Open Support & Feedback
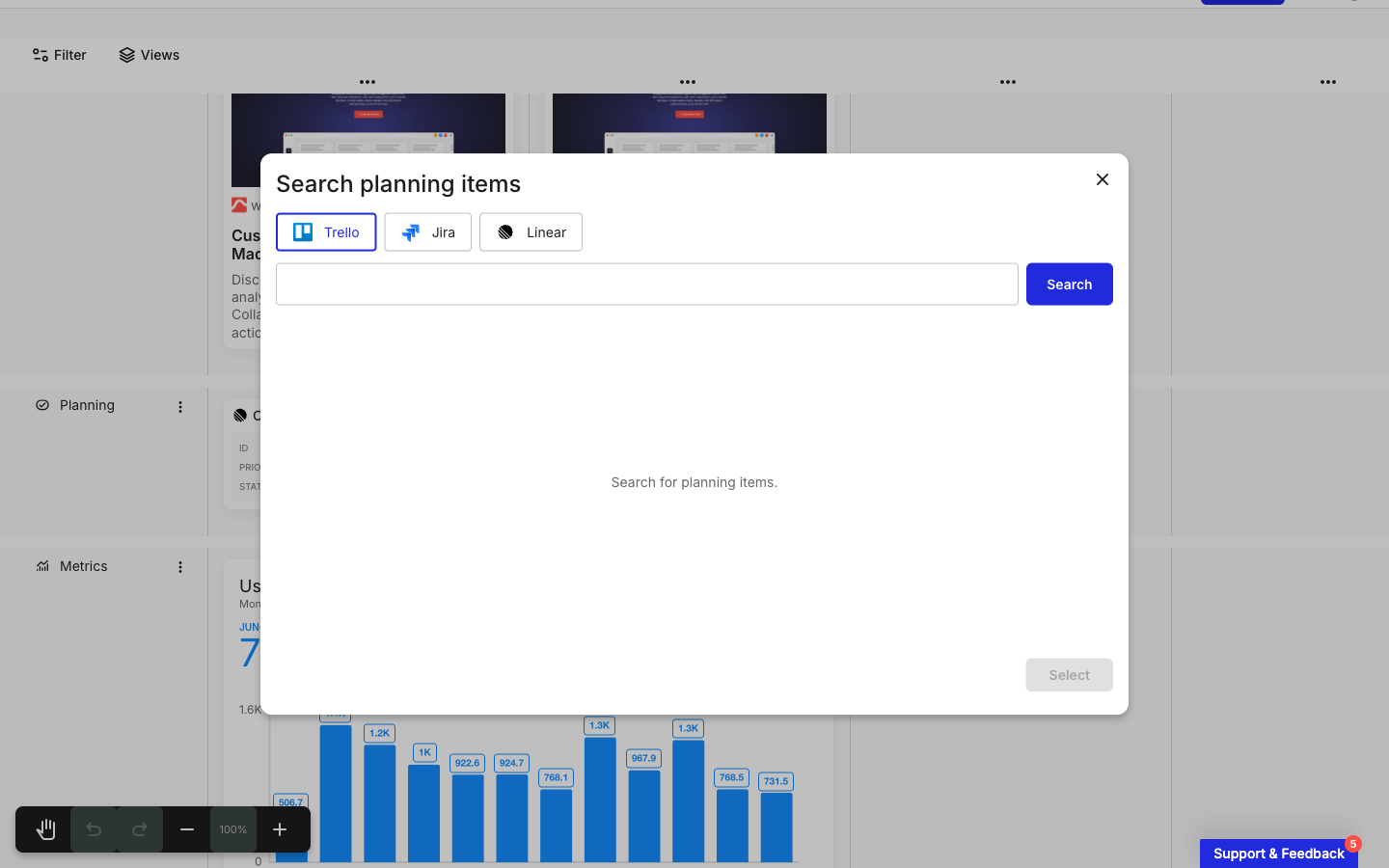 1279,854
